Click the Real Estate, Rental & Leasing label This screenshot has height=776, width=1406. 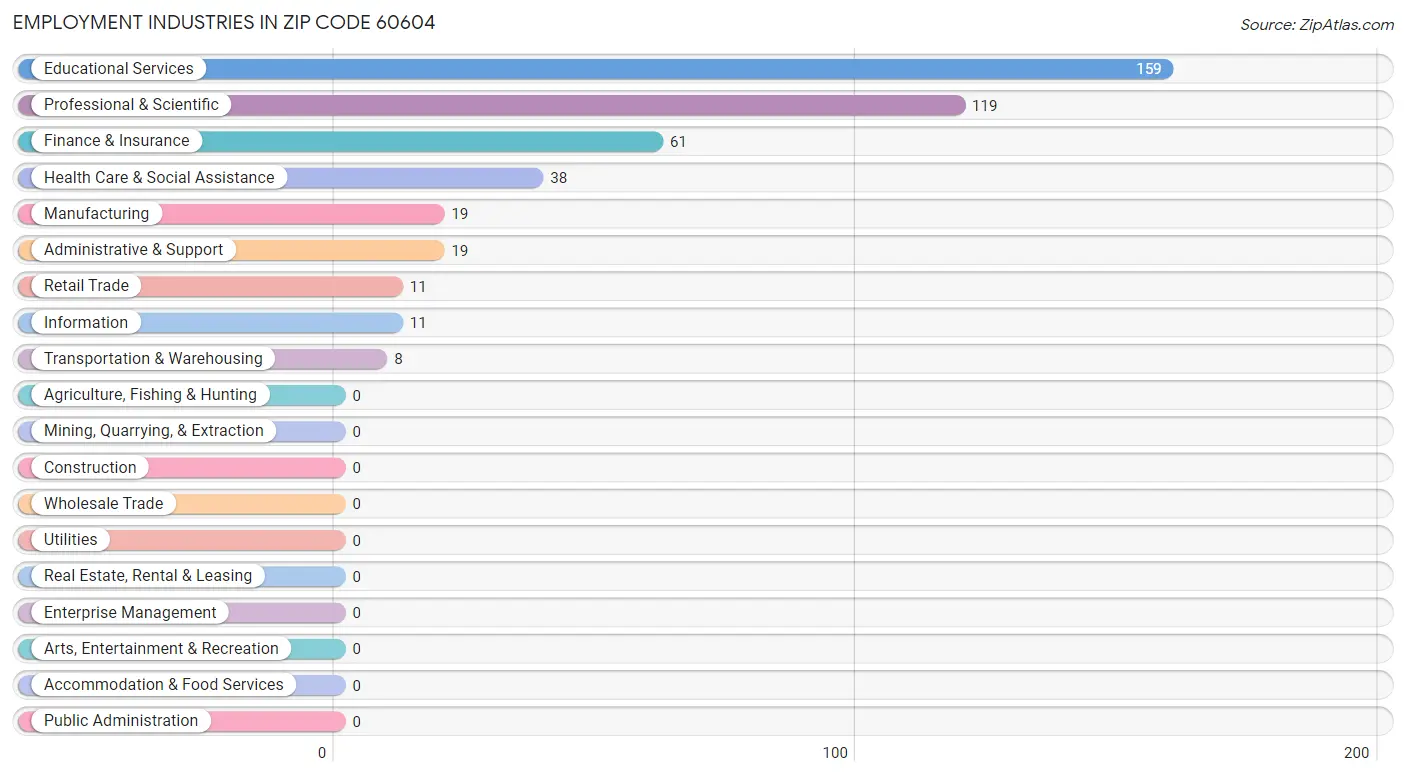[x=148, y=576]
